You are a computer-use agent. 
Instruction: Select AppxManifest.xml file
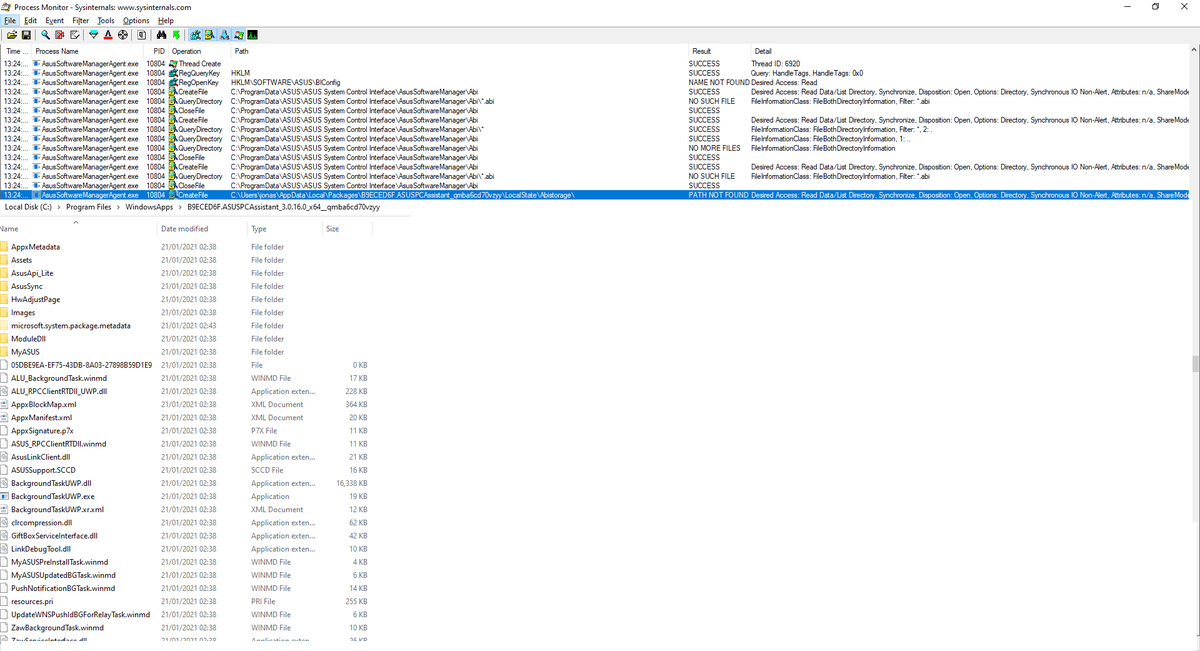coord(42,417)
